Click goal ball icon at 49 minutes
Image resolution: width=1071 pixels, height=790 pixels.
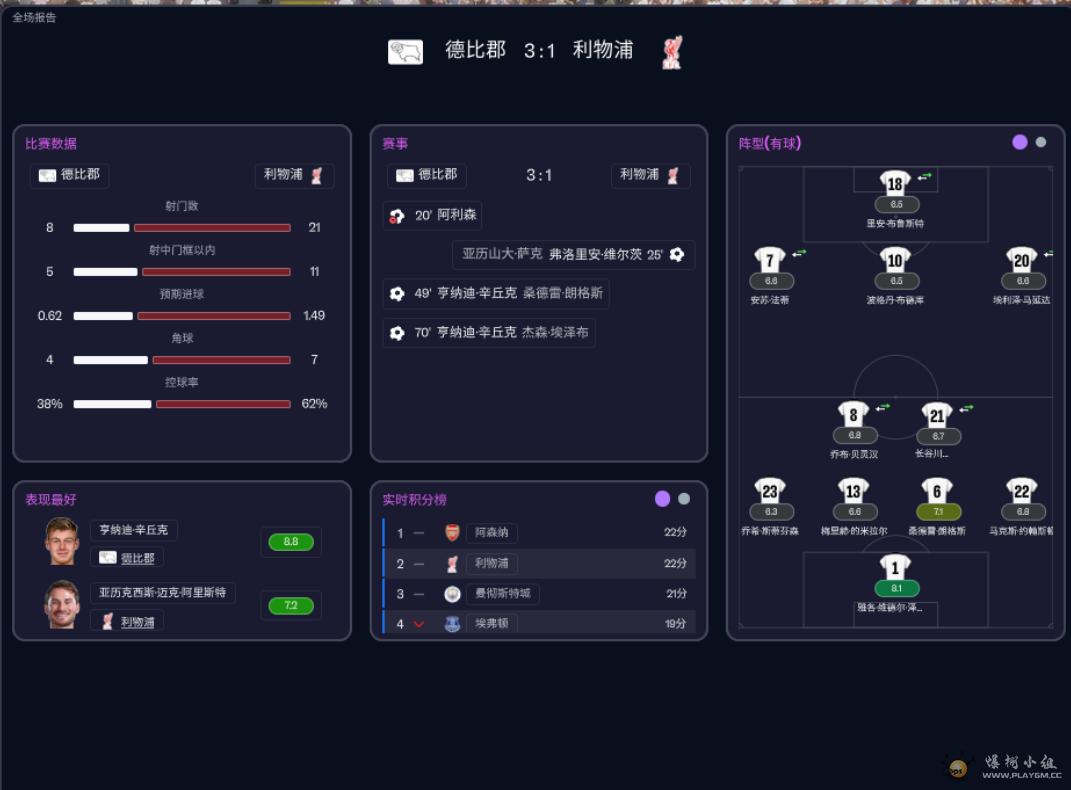click(x=397, y=294)
